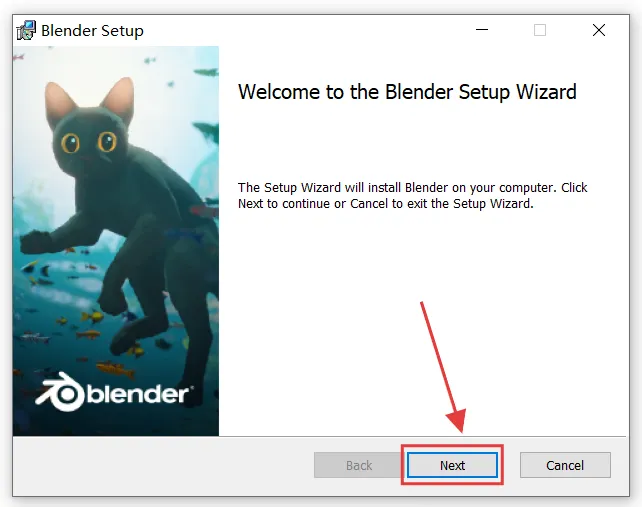Click the Blender Setup installer title icon
Viewport: 642px width, 507px height.
point(26,30)
